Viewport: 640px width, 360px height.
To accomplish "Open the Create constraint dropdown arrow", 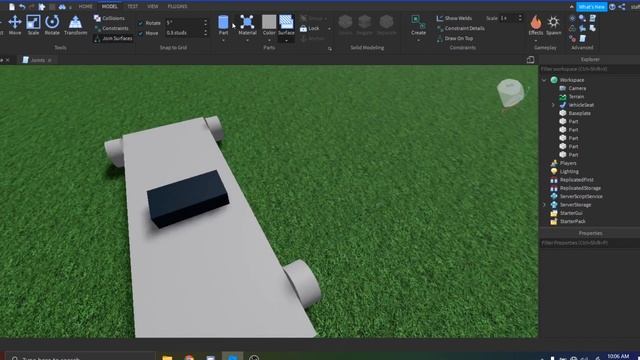I will (418, 41).
